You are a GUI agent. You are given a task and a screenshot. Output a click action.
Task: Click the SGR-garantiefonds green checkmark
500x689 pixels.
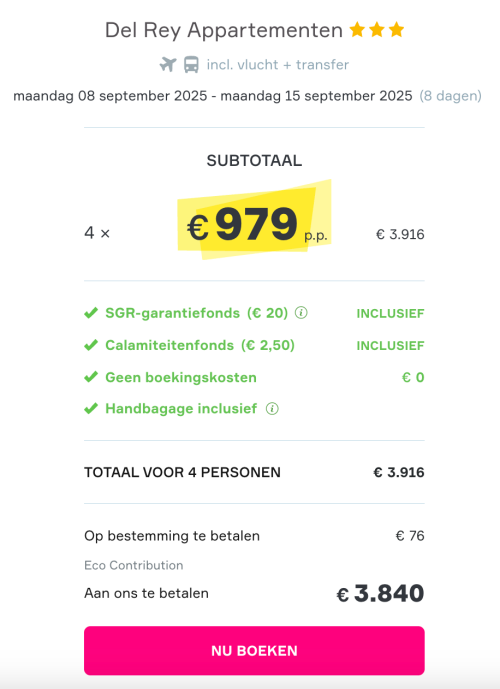[x=91, y=313]
